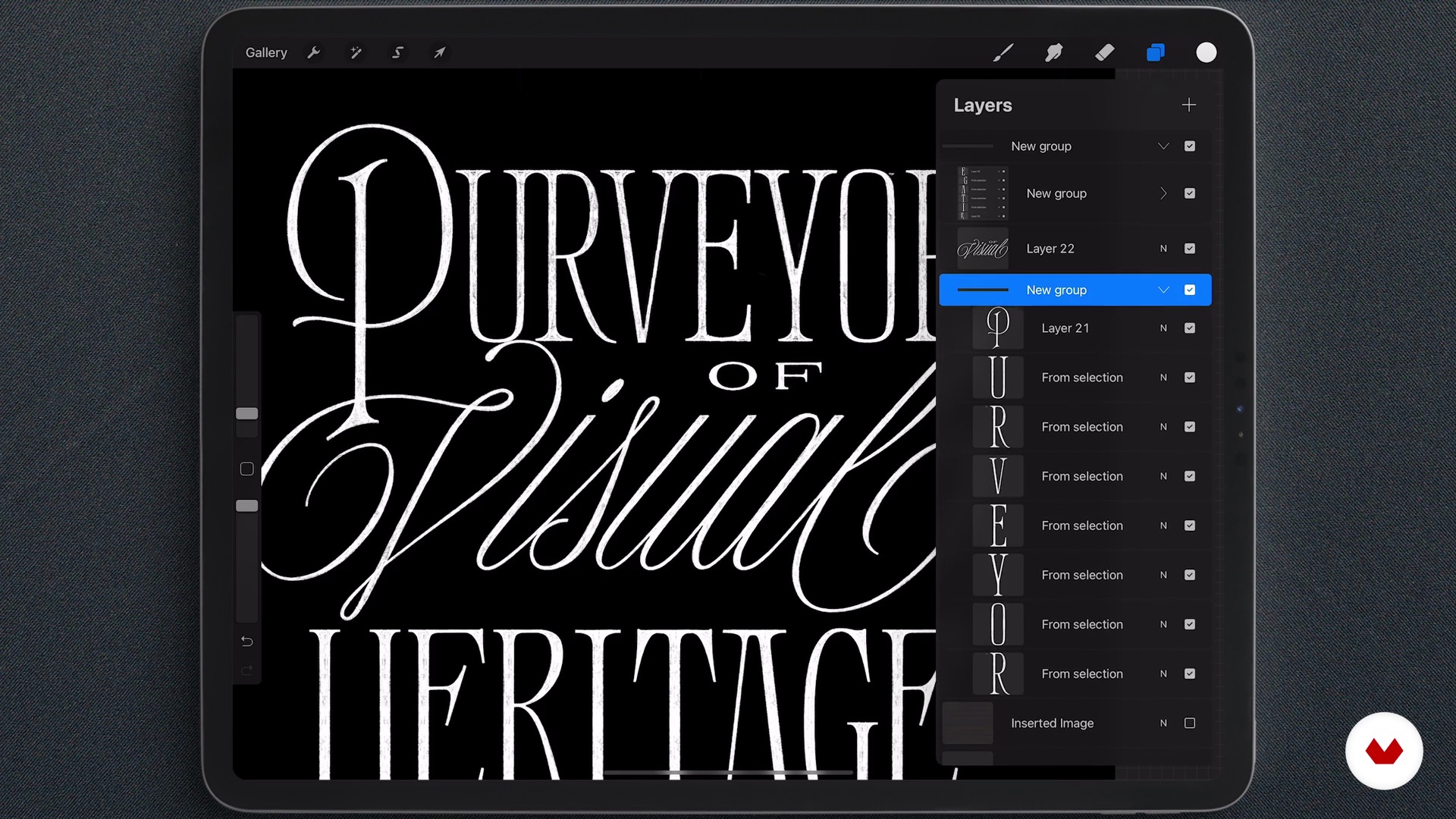Image resolution: width=1456 pixels, height=819 pixels.
Task: Hide the O From selection layer
Action: pyautogui.click(x=1190, y=624)
